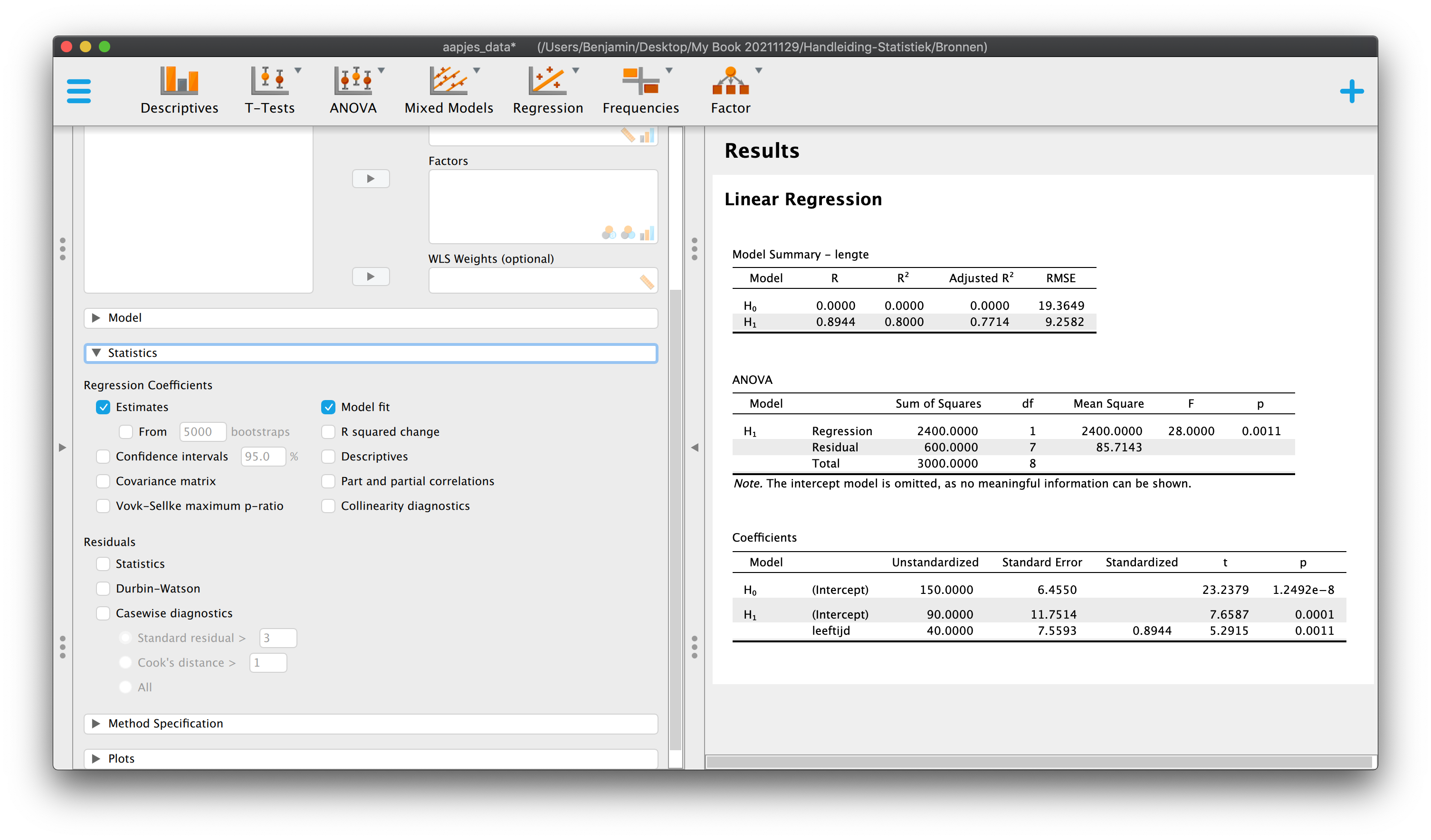This screenshot has width=1431, height=840.
Task: Open the T-Tests module menu
Action: coord(270,91)
